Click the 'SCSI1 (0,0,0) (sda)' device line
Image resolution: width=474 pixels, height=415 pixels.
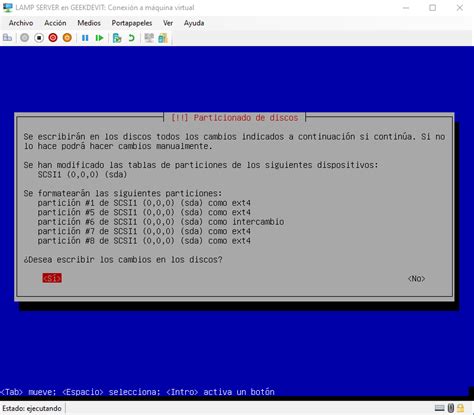pos(82,174)
